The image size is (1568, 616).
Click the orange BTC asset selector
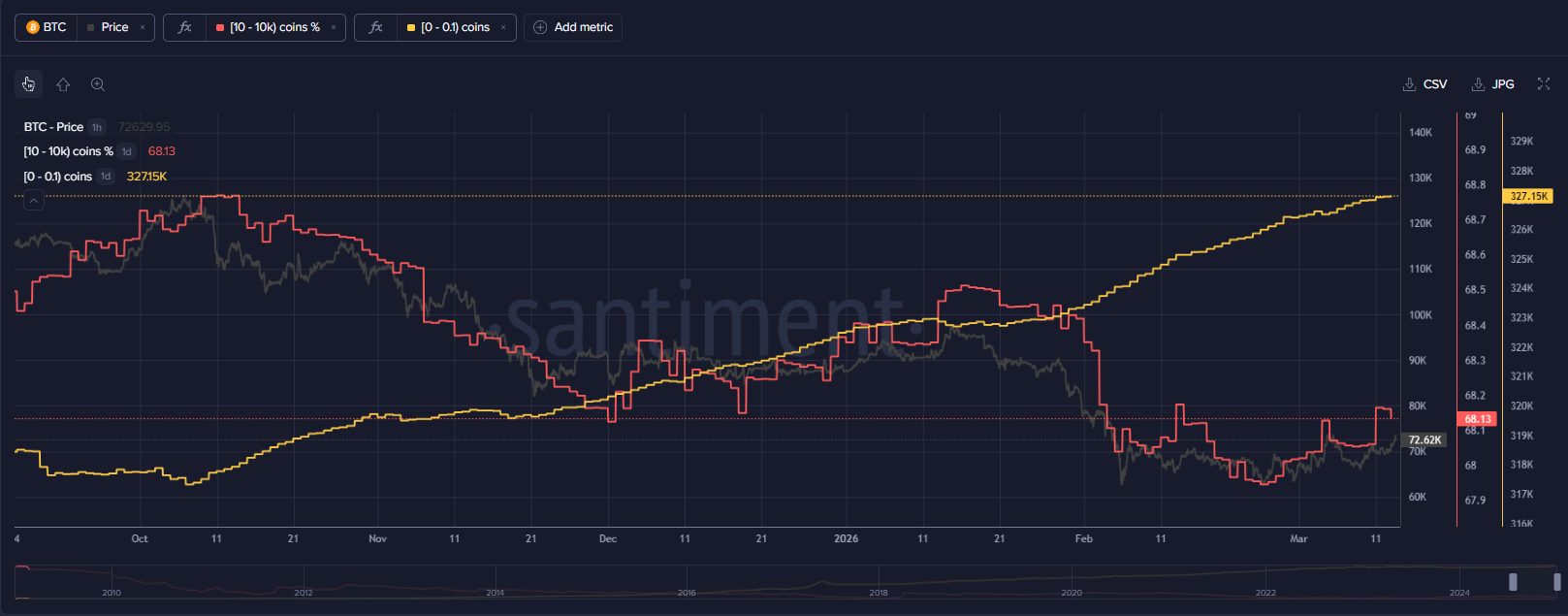[47, 27]
